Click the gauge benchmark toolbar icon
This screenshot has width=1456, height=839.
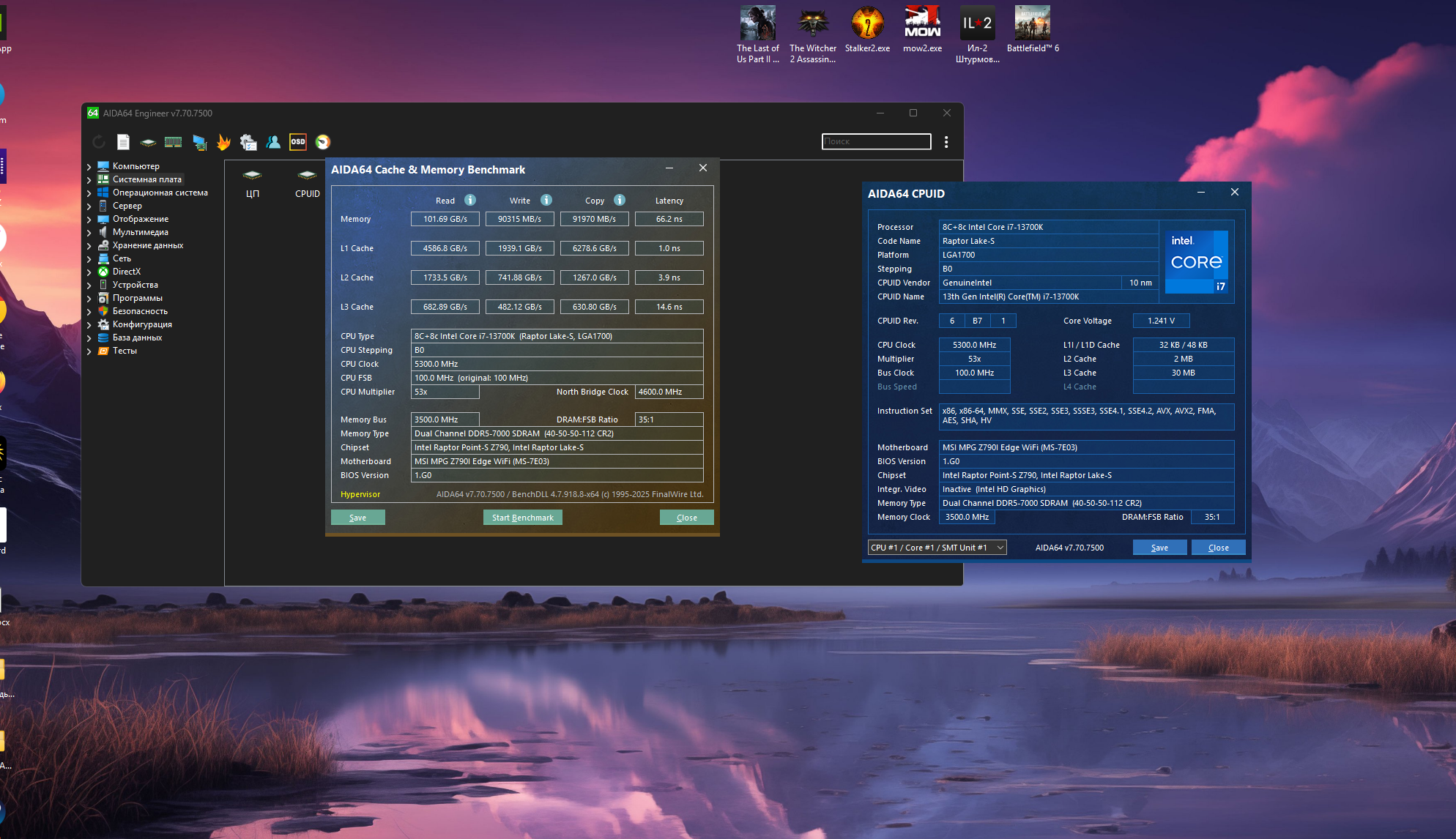point(323,142)
